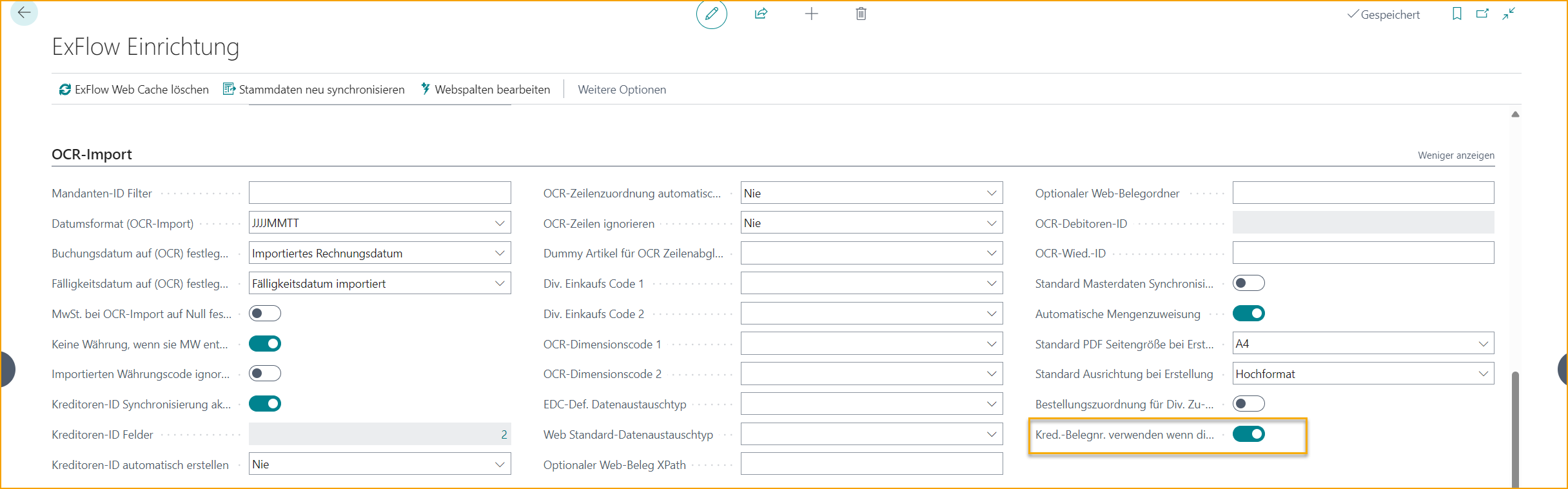This screenshot has width=1568, height=489.
Task: Click Optionaler Web-Beleg XPath field
Action: click(872, 464)
